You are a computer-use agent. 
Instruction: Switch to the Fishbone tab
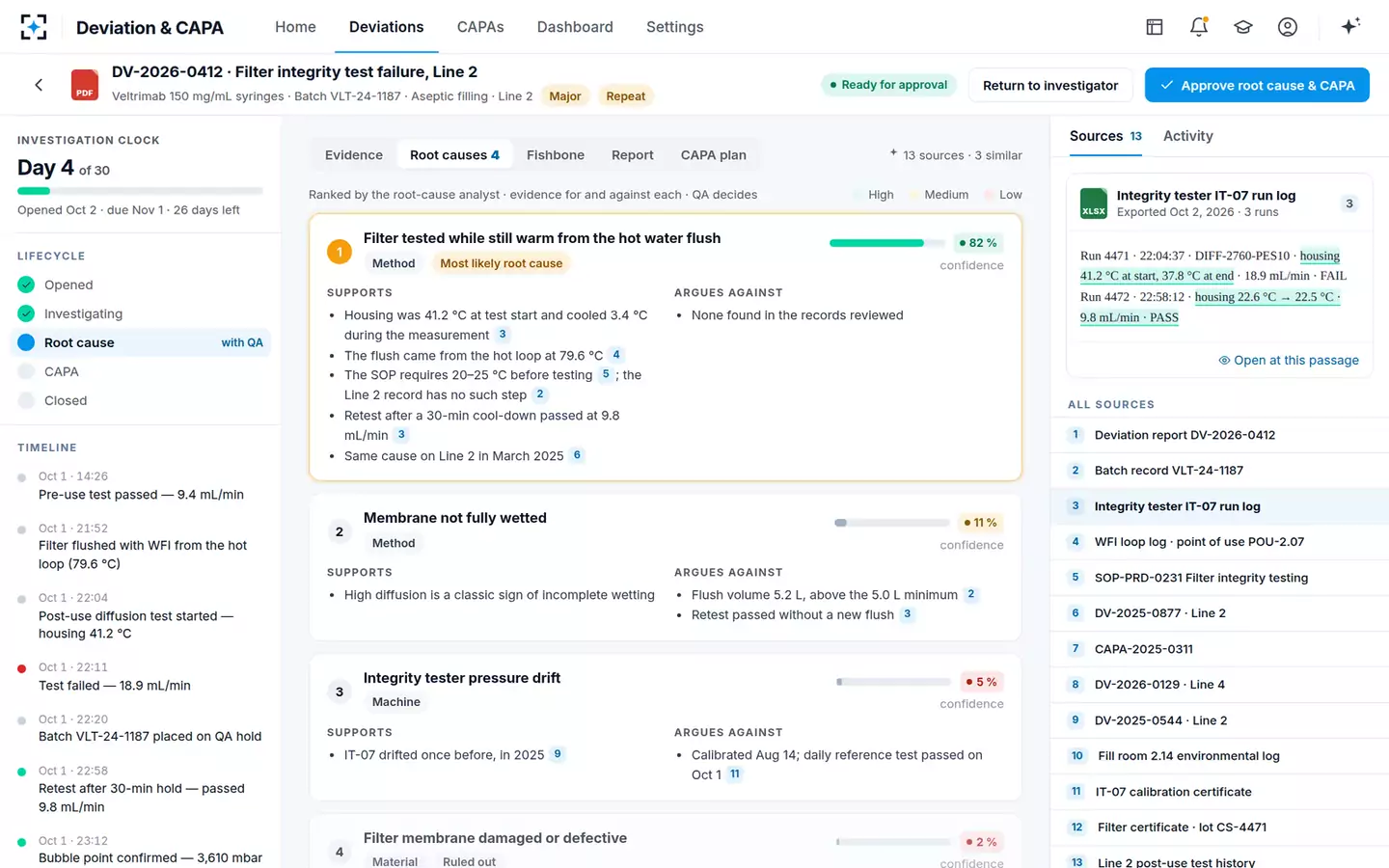556,154
